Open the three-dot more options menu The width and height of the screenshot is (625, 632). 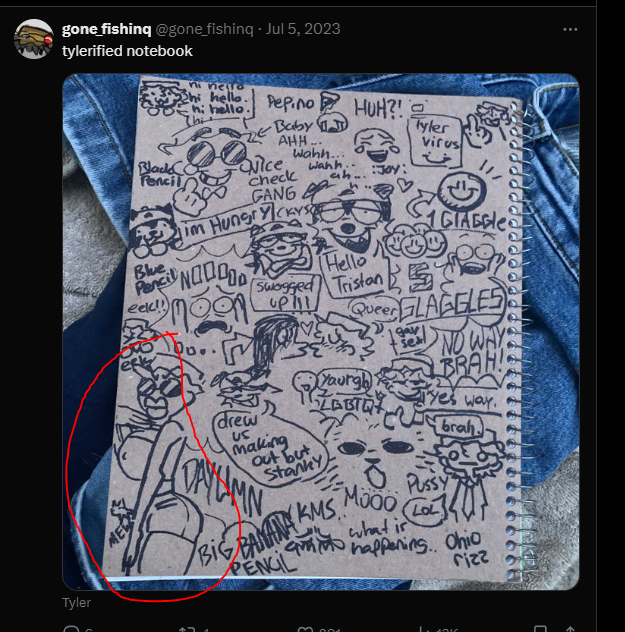[570, 29]
